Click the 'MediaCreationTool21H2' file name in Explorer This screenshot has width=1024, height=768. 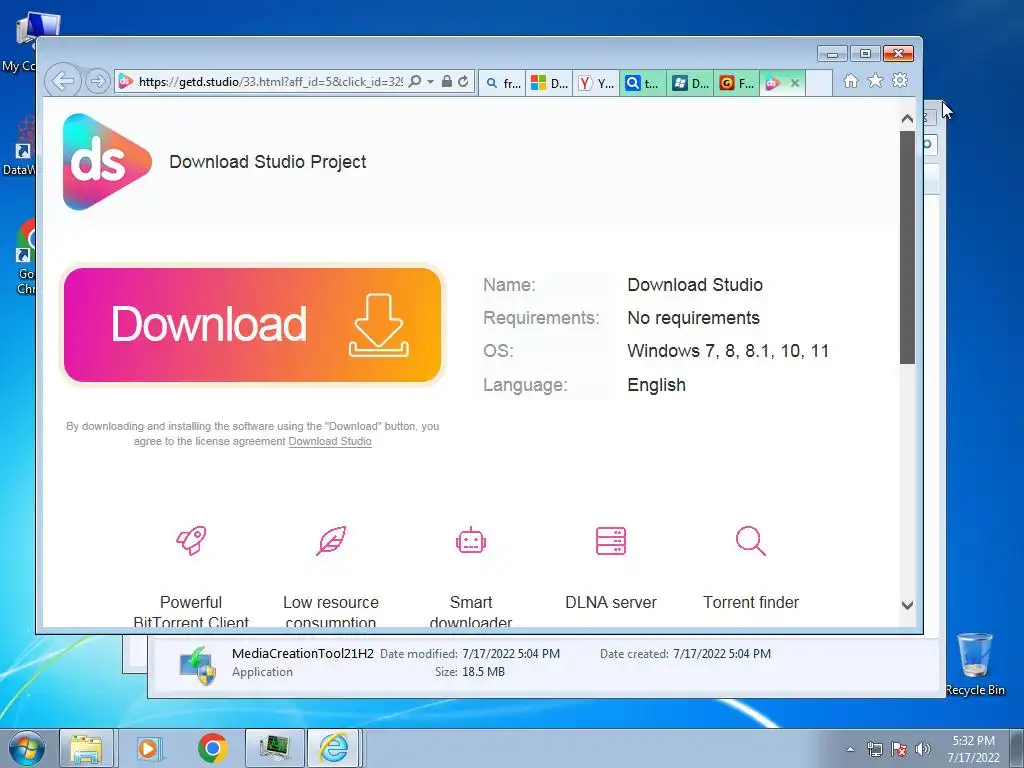click(x=302, y=654)
